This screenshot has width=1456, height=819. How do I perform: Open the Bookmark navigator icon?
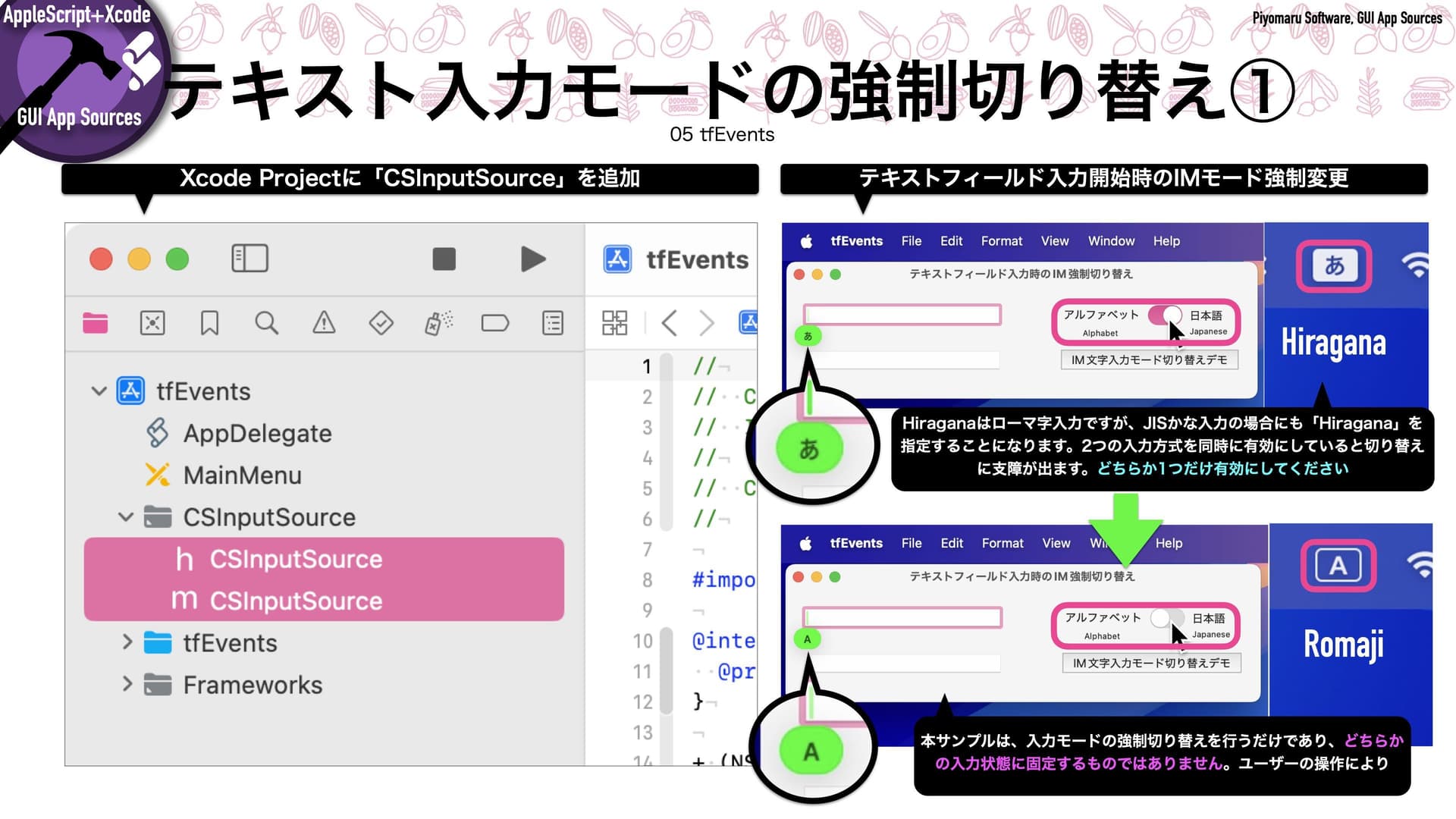(209, 323)
